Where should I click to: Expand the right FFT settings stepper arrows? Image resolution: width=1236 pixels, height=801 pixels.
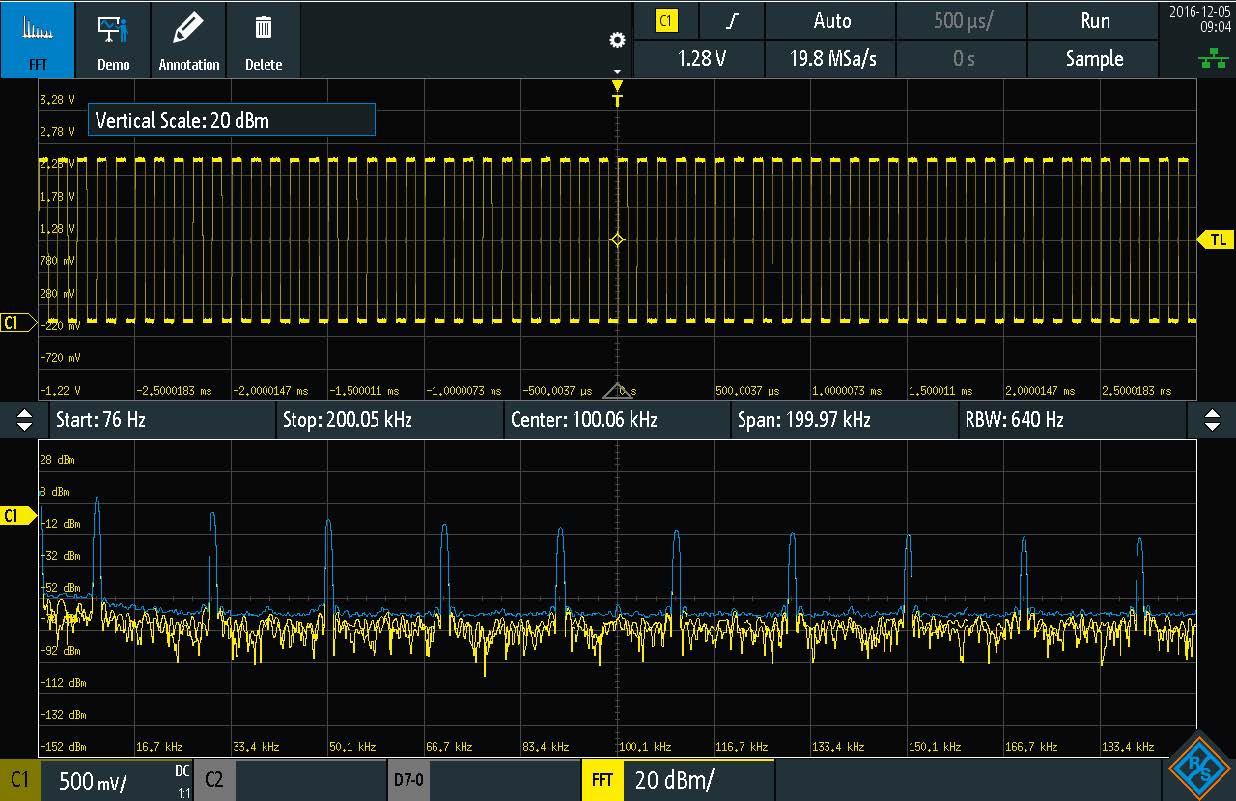click(x=1212, y=420)
